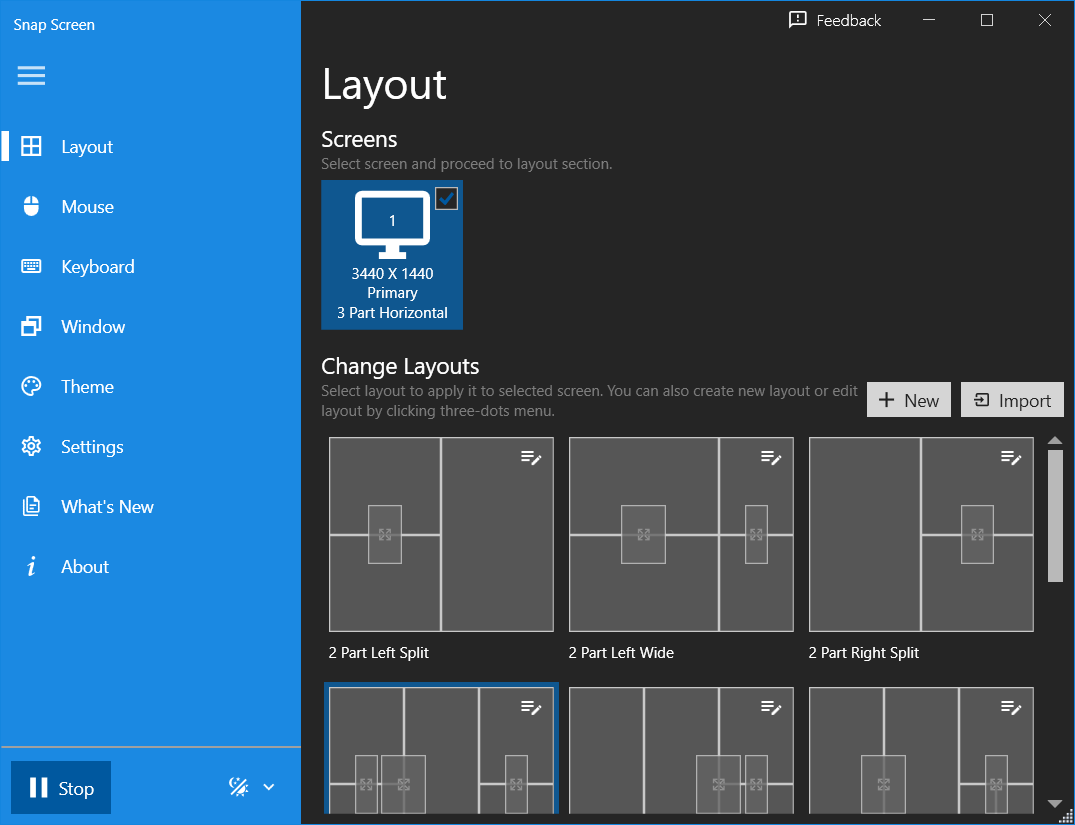Open the Mouse settings page
Viewport: 1075px width, 825px height.
click(87, 207)
